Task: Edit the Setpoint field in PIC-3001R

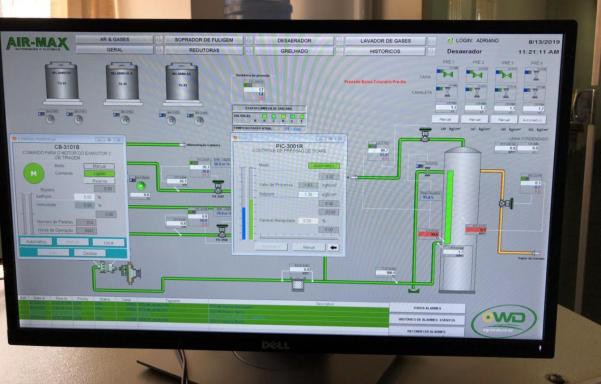Action: [x=308, y=194]
